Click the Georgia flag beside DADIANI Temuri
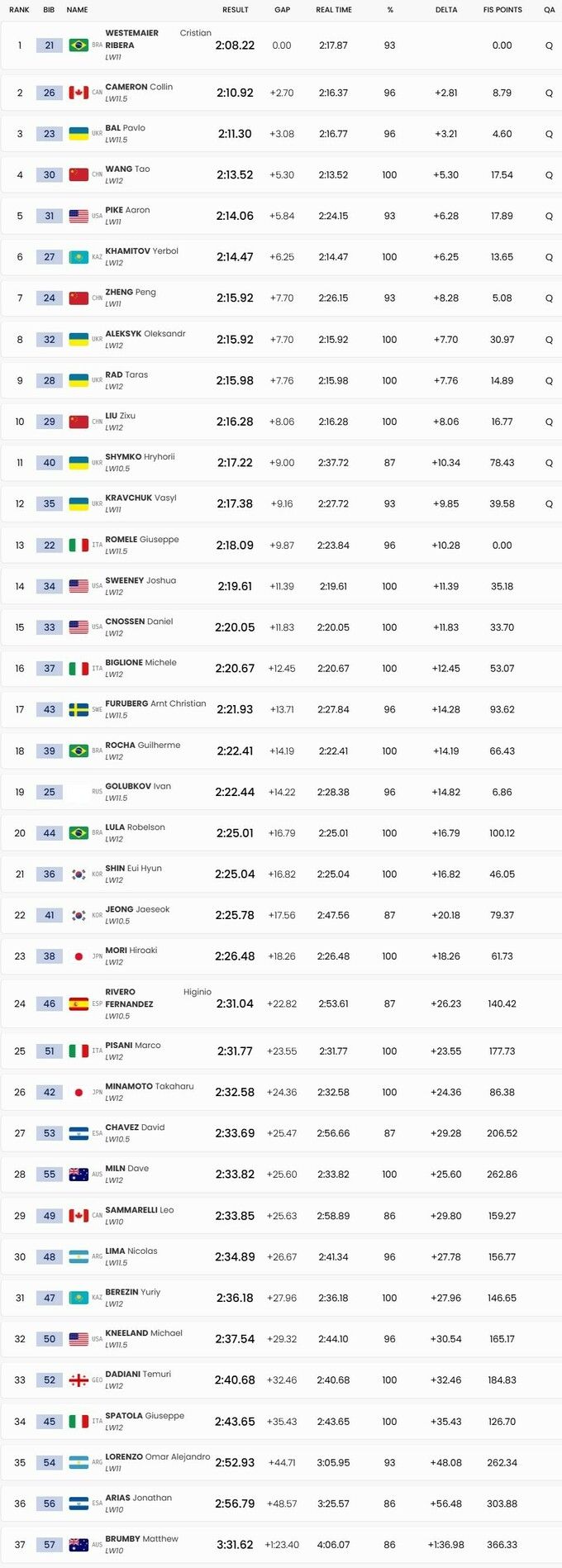The height and width of the screenshot is (1568, 562). click(x=79, y=1380)
